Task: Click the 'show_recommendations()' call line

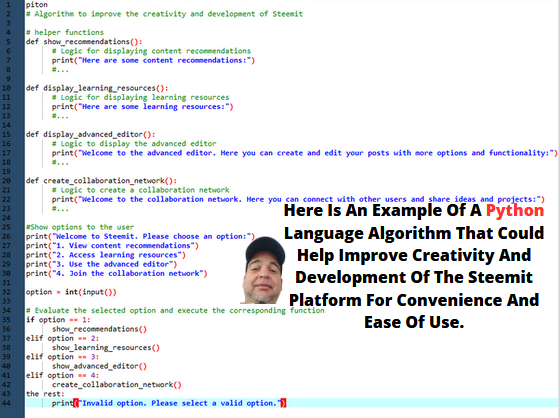Action: click(x=99, y=329)
